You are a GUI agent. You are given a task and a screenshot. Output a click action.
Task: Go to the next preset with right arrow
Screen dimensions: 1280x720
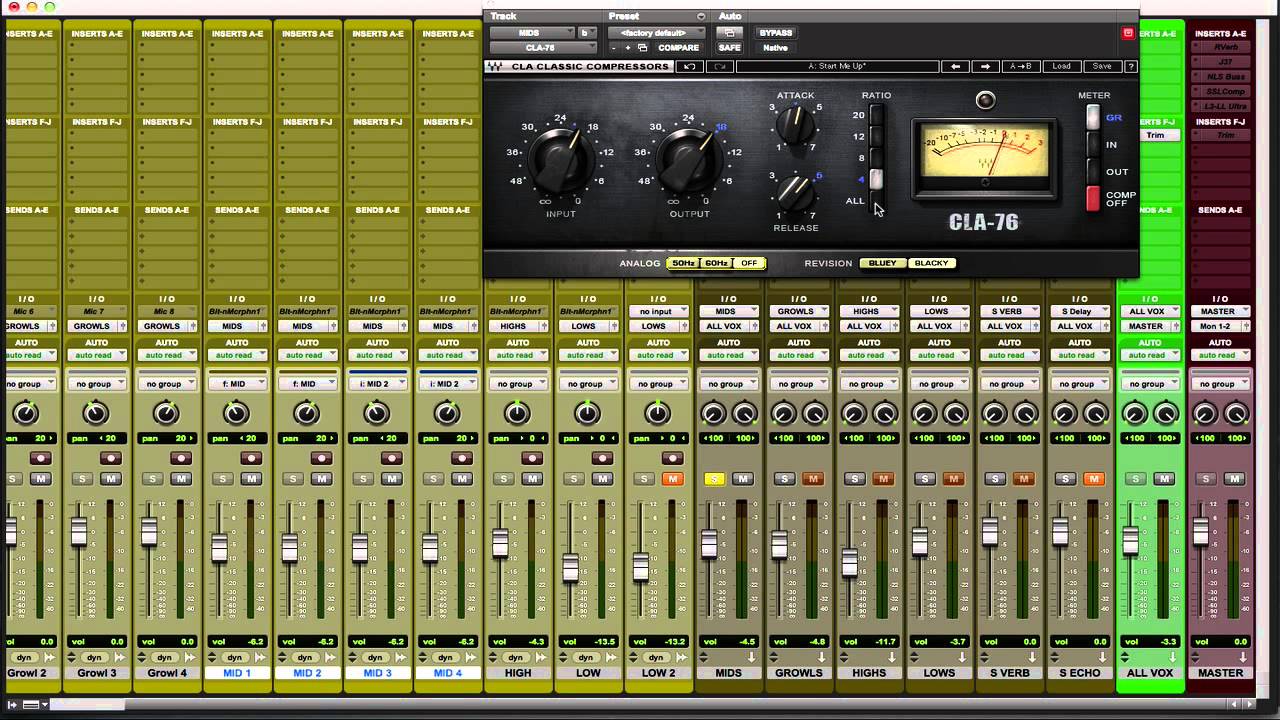(985, 66)
